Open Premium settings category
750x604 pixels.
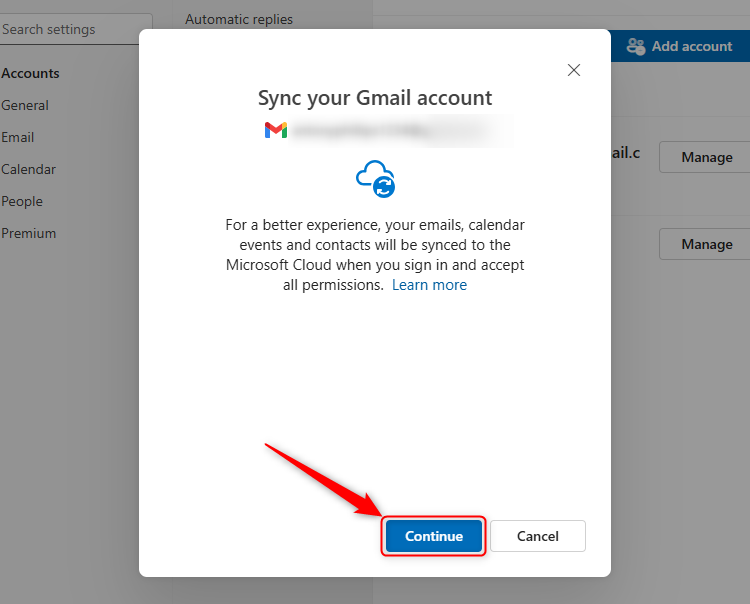pos(29,233)
